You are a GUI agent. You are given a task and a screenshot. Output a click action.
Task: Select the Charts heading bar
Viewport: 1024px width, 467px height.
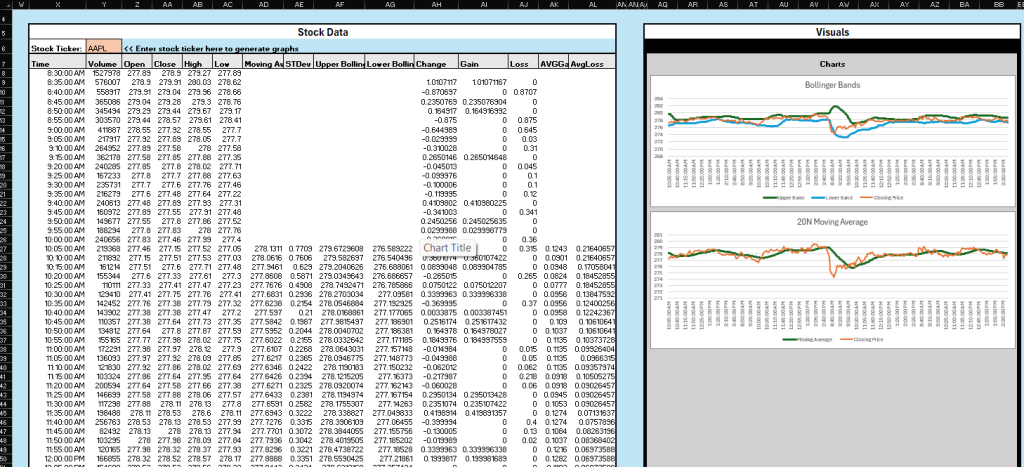coord(832,64)
